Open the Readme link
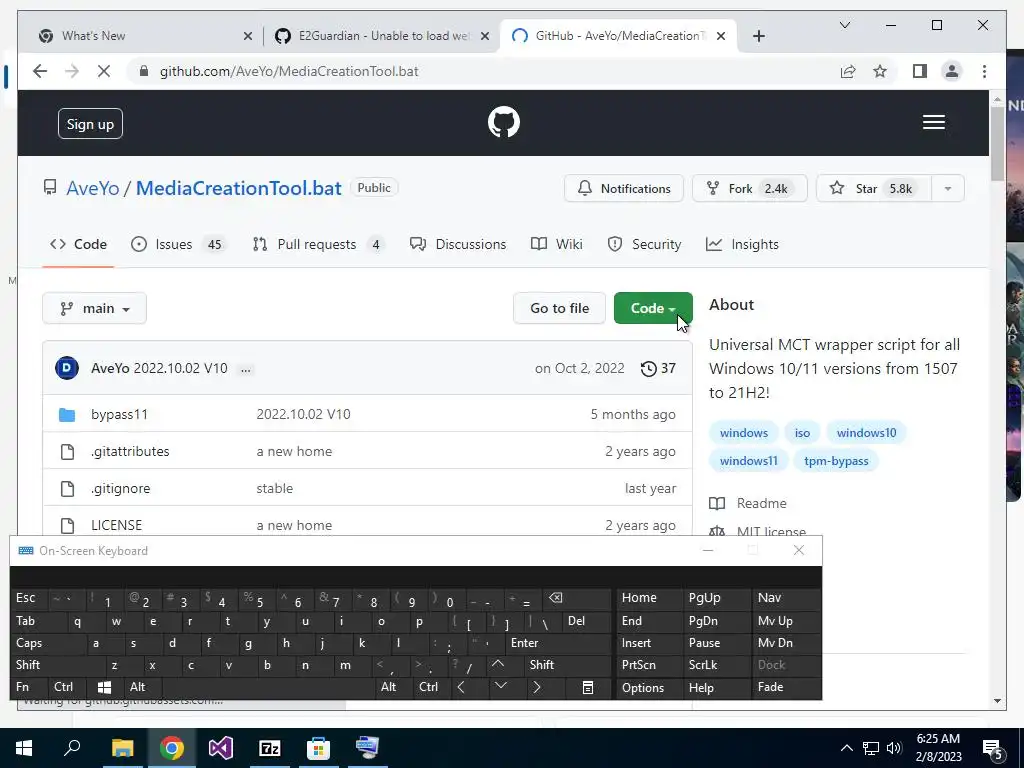The width and height of the screenshot is (1024, 768). [x=761, y=504]
